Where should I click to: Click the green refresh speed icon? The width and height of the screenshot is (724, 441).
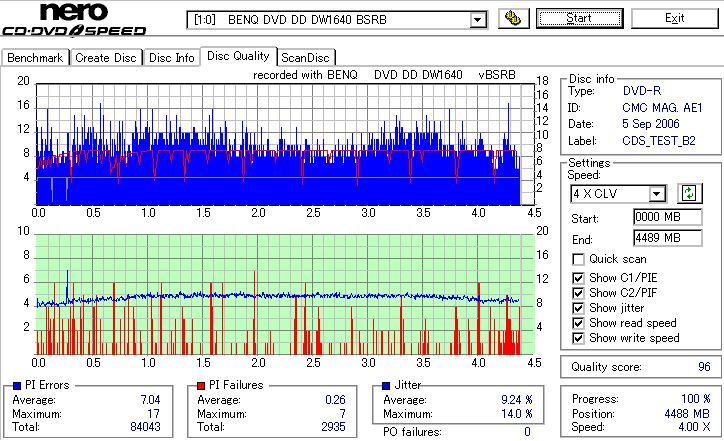pos(689,193)
